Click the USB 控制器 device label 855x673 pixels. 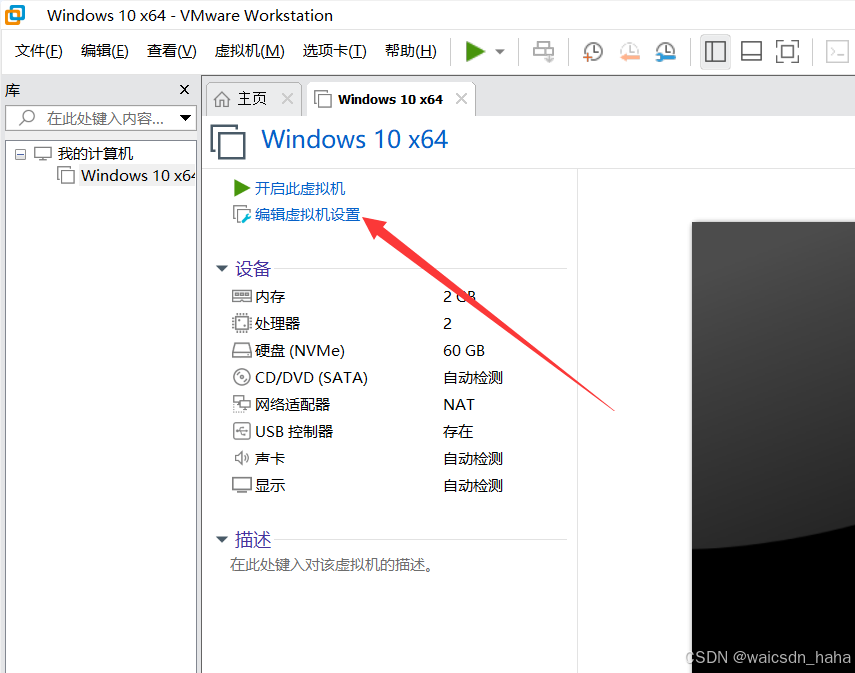point(294,431)
